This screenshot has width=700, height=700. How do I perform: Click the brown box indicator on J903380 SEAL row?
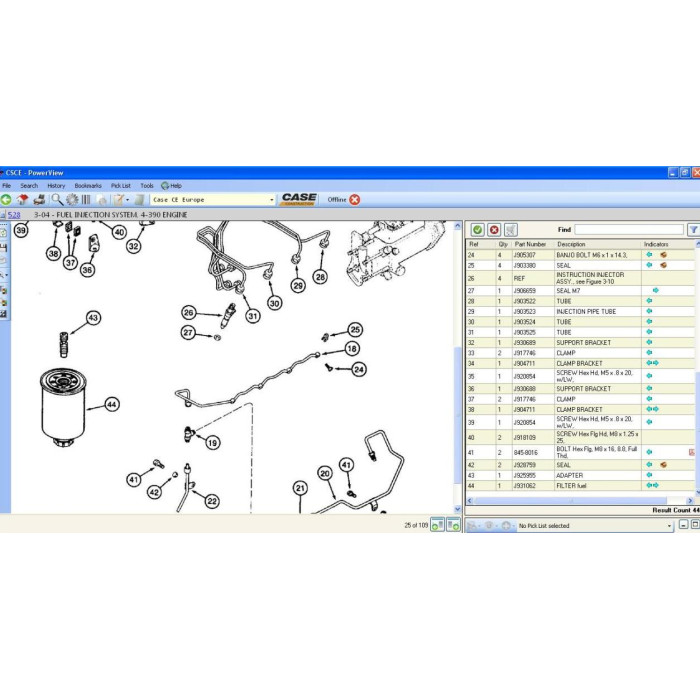tap(663, 265)
